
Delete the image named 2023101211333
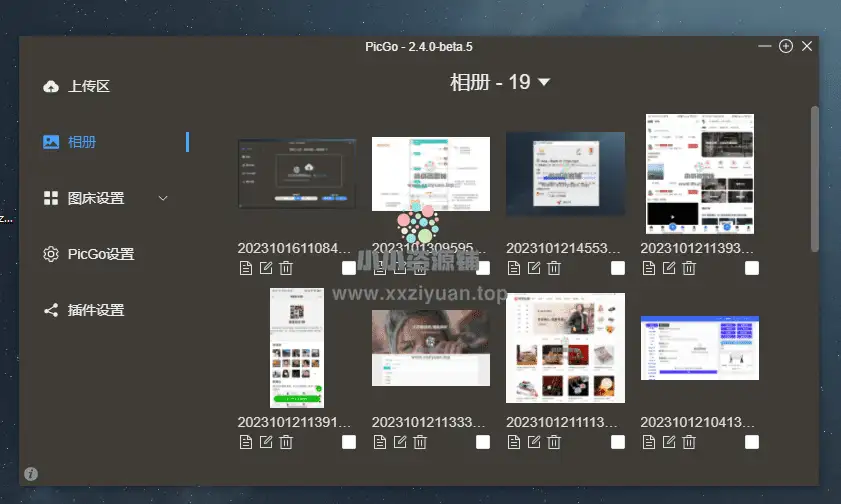[x=420, y=442]
